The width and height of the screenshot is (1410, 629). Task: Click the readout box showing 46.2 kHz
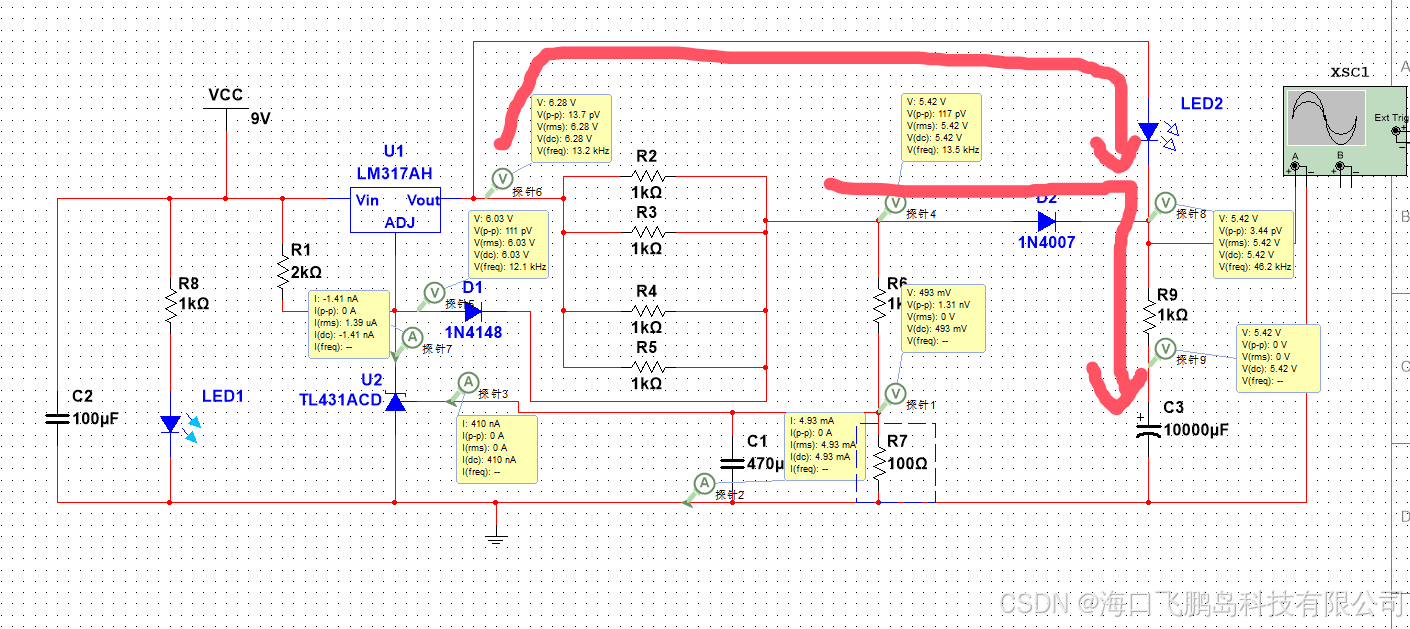1255,244
